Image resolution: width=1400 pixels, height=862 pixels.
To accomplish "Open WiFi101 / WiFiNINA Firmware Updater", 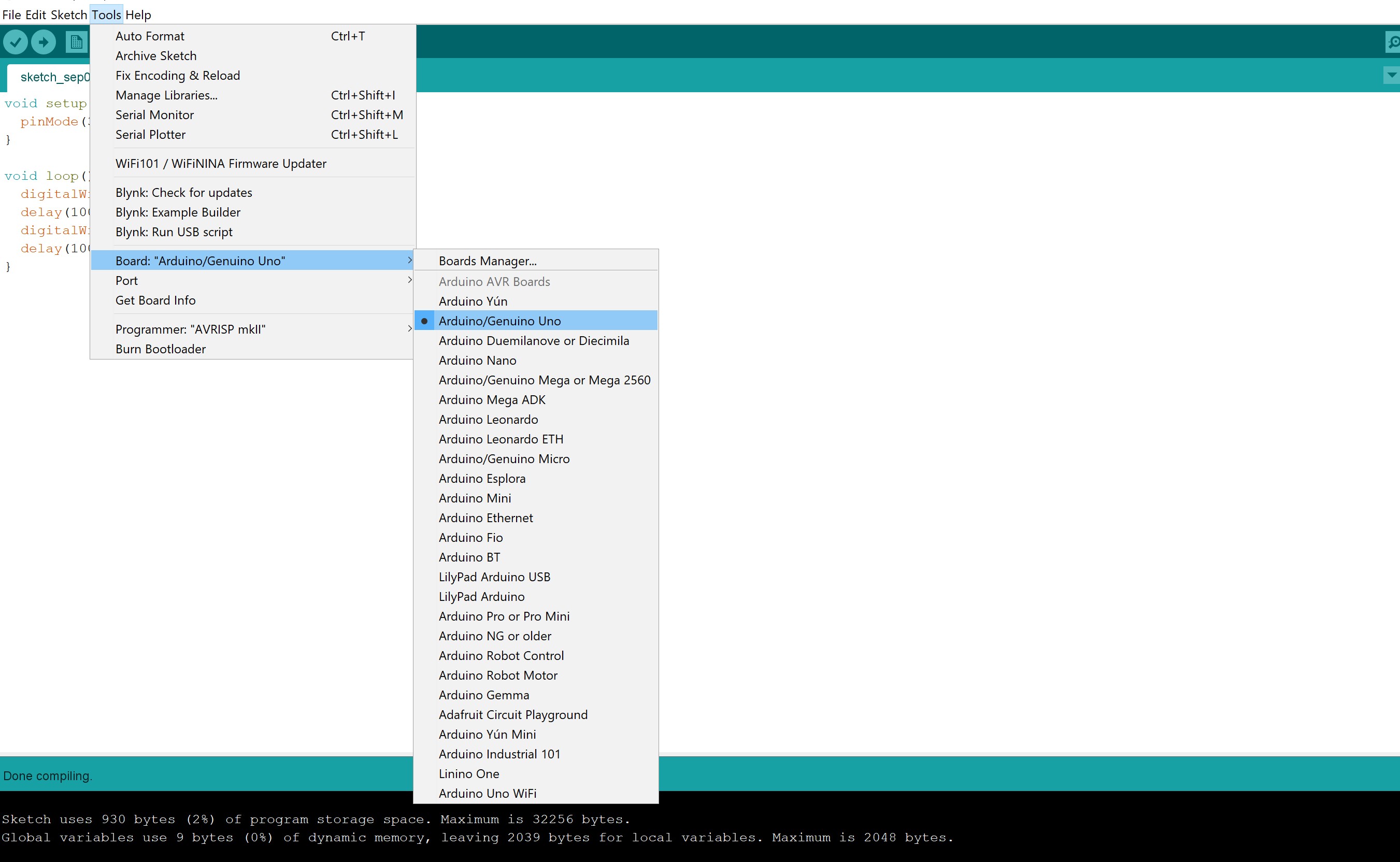I will pos(252,164).
